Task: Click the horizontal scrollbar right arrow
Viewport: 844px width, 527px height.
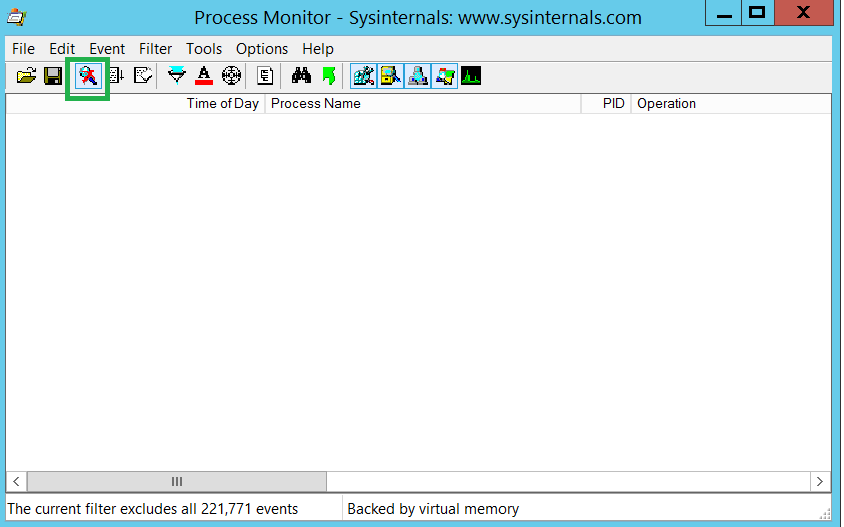Action: (820, 481)
